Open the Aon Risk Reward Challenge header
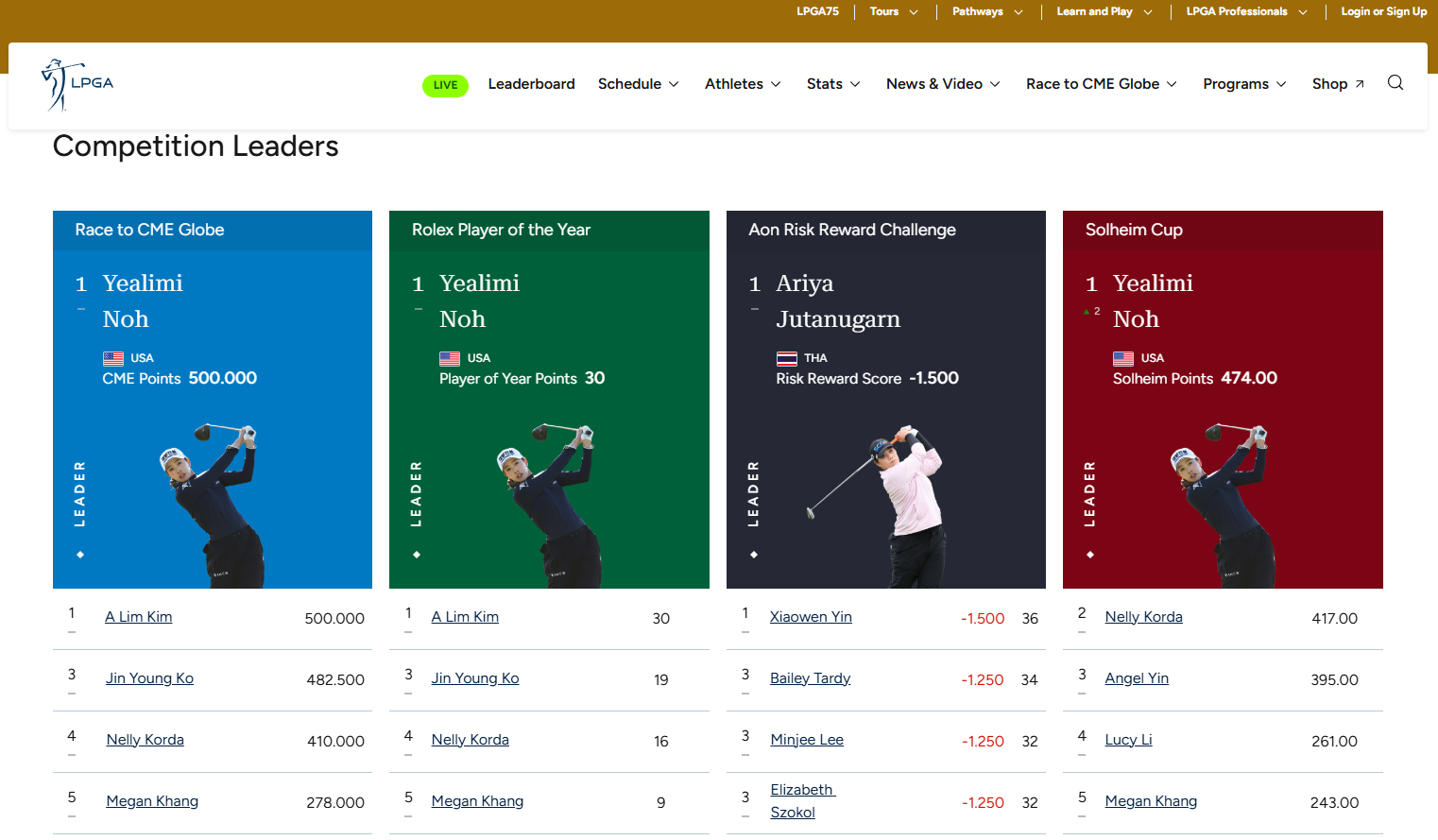Screen dimensions: 1438x840 pyautogui.click(x=886, y=230)
